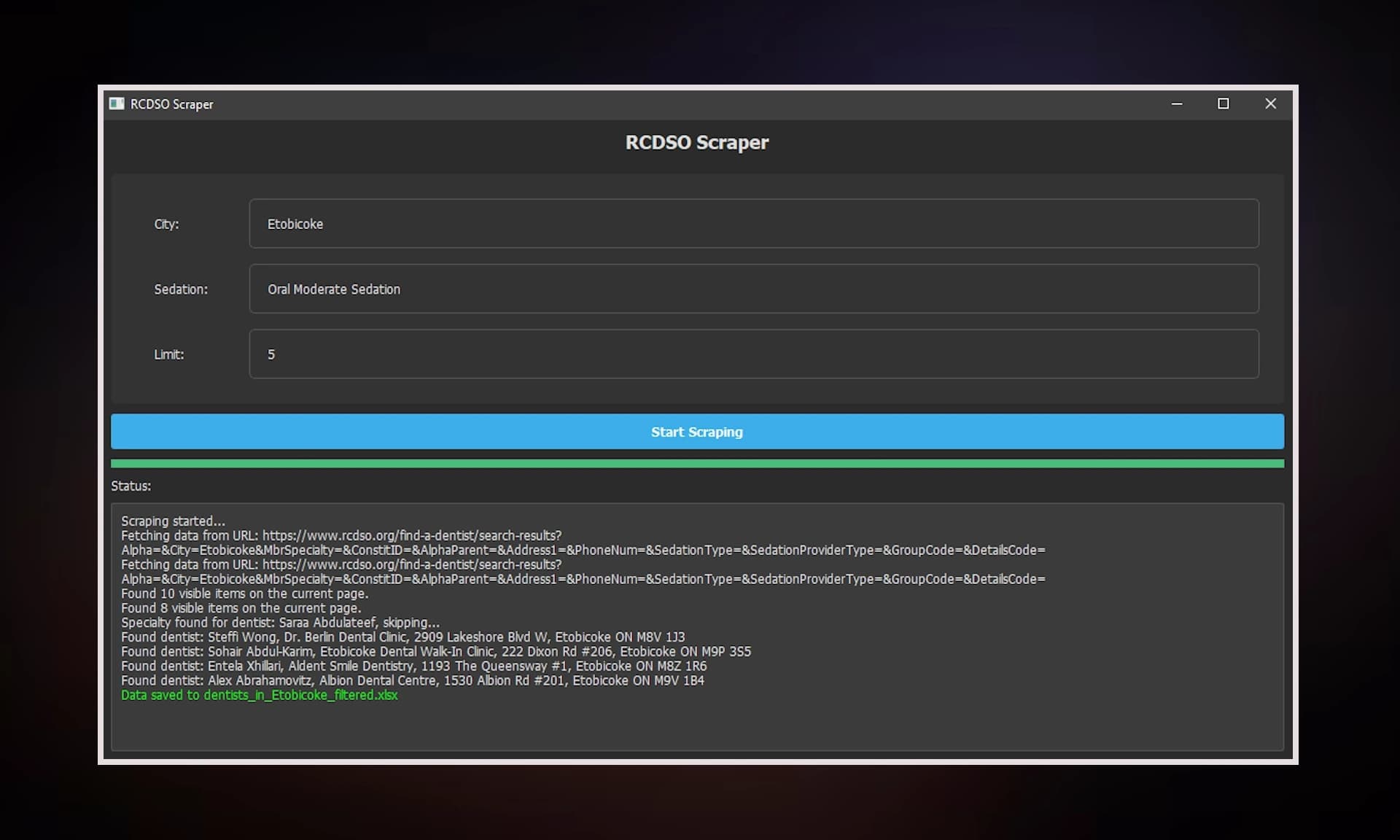Click the 'Found 8 visible items' log line
The image size is (1400, 840).
241,608
